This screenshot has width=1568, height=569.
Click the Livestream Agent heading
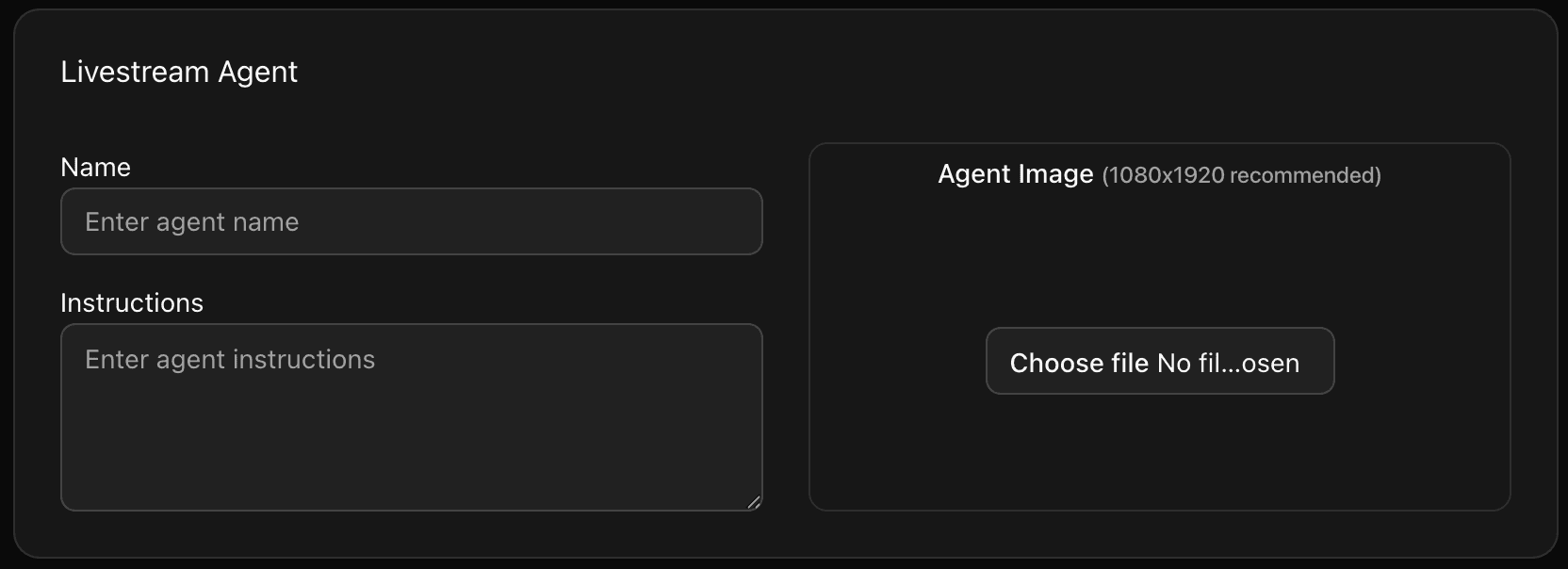[179, 73]
